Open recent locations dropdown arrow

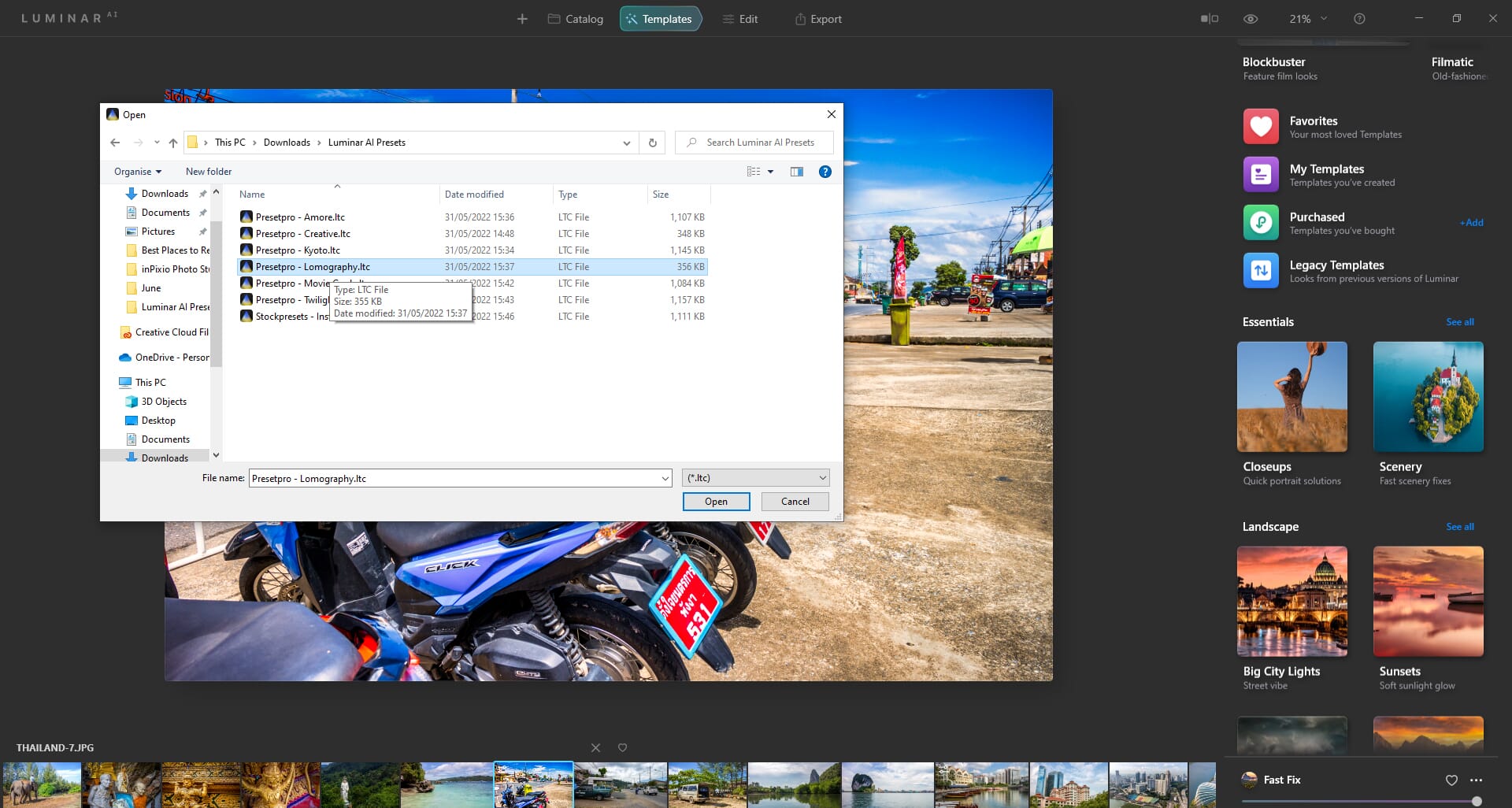click(x=157, y=143)
